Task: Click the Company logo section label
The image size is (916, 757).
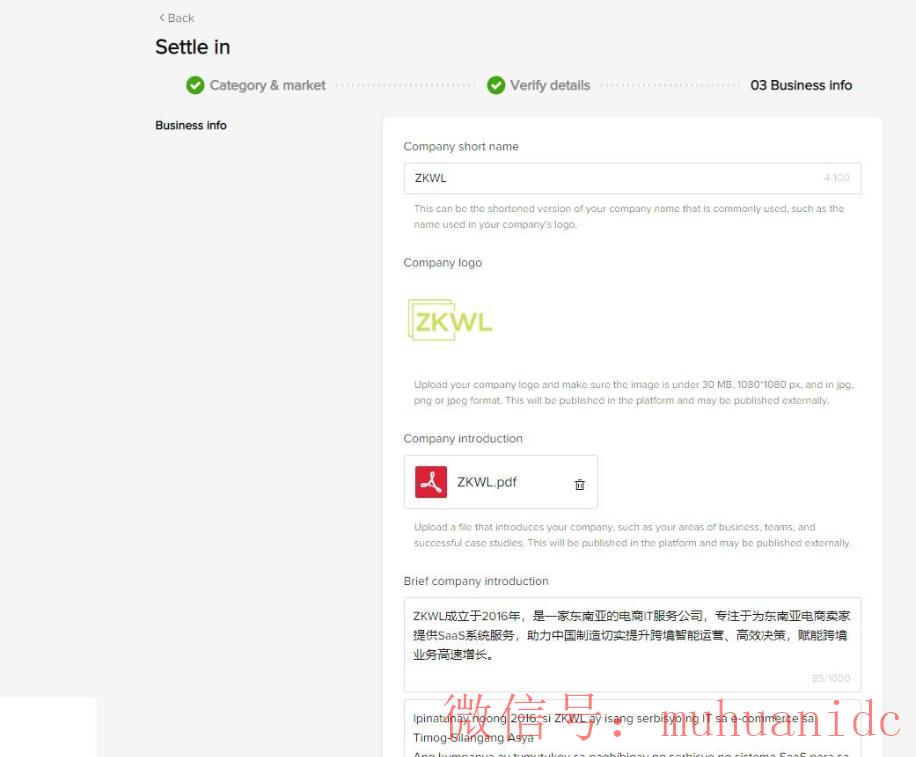Action: click(x=443, y=263)
